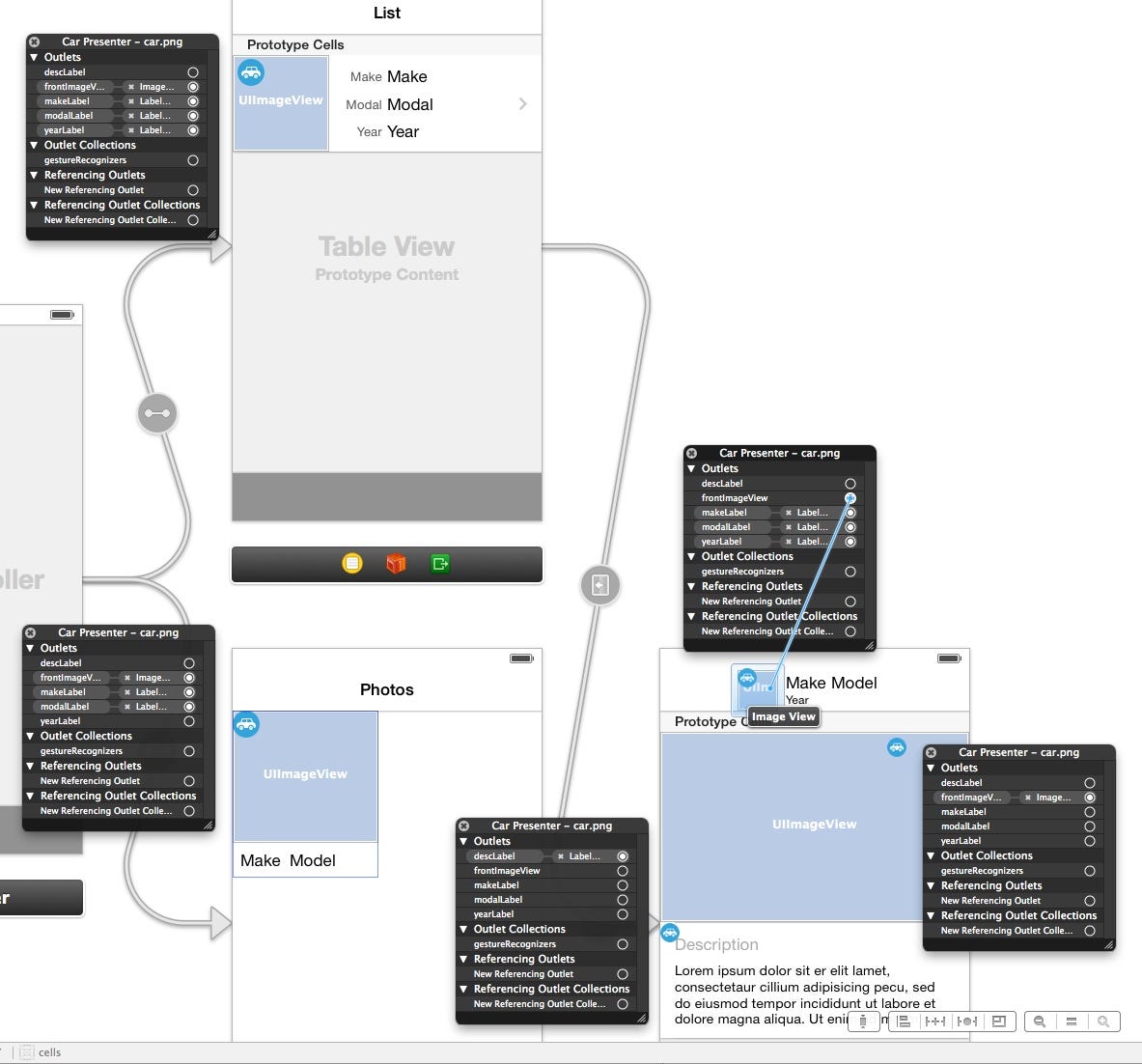Click the cells label in the bottom breadcrumb bar
This screenshot has width=1142, height=1064.
coord(49,1052)
